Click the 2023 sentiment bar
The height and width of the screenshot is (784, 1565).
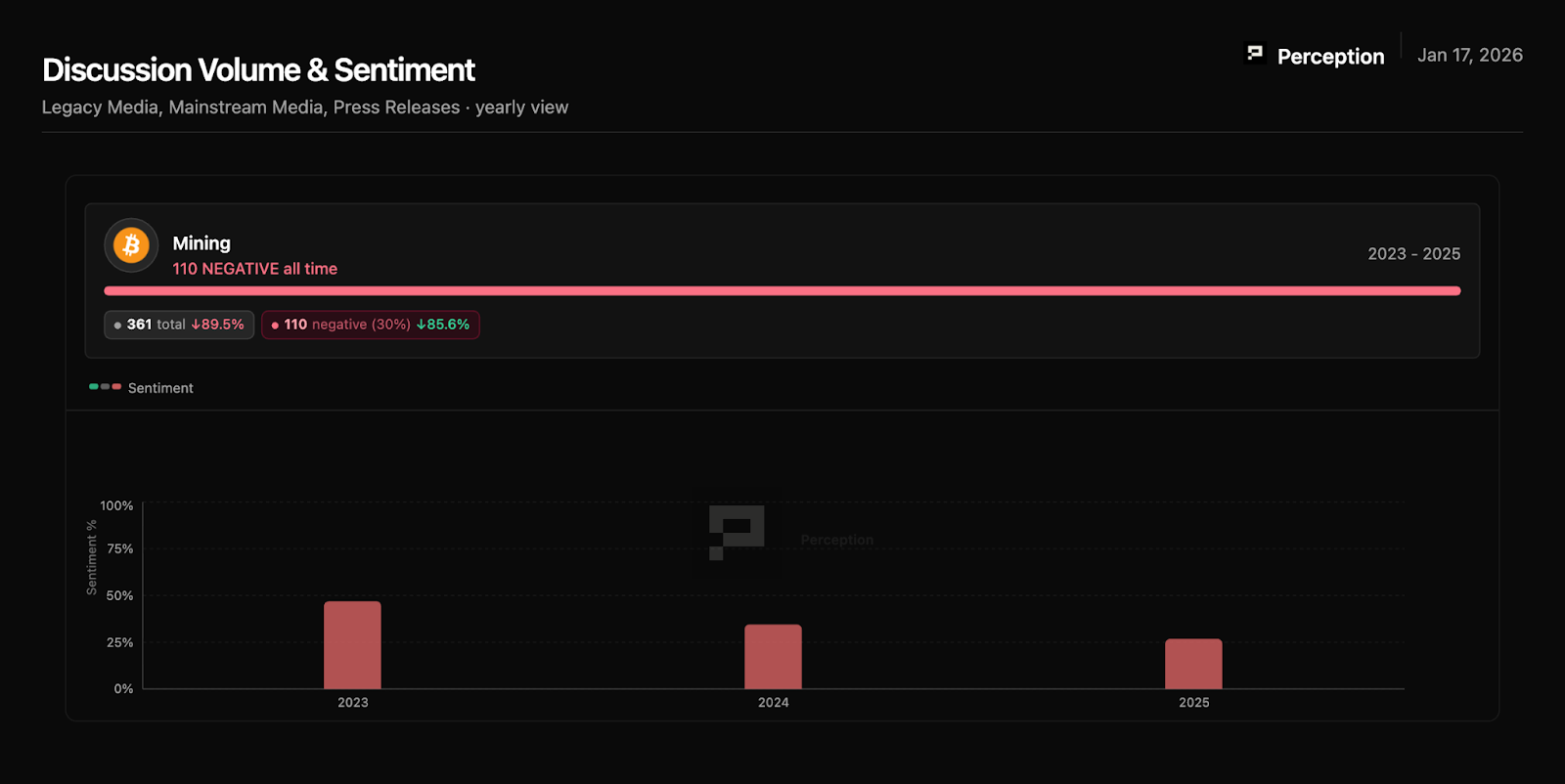(x=352, y=645)
